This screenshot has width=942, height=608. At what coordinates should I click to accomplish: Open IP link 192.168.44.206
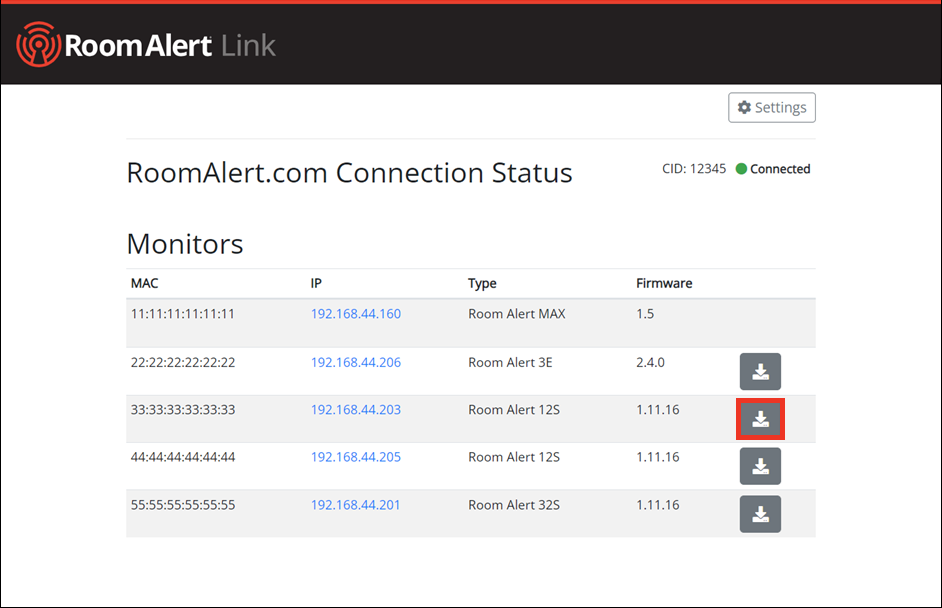coord(355,362)
